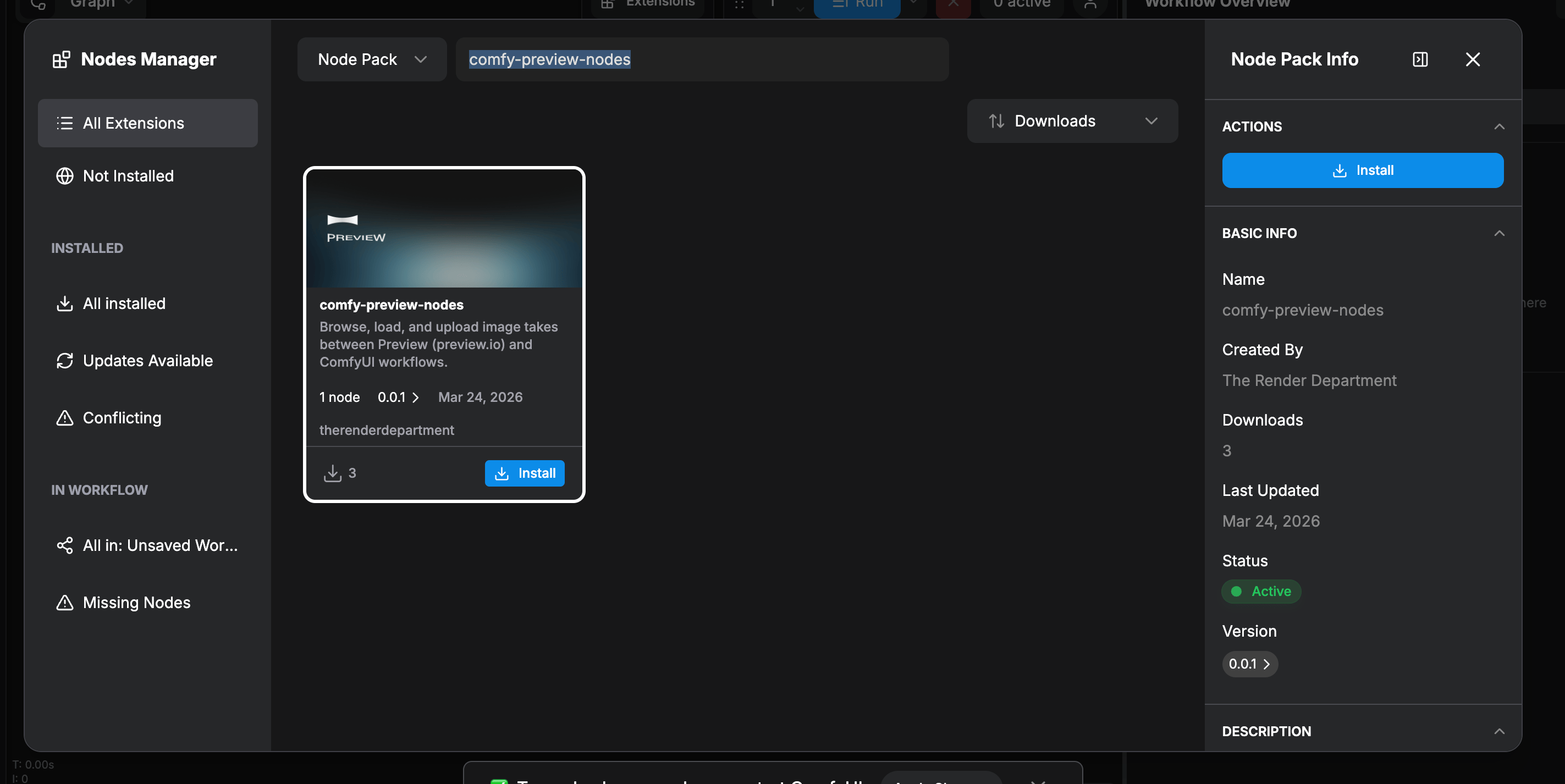Screen dimensions: 1565x784
Task: Click the sort arrows icon beside Downloads
Action: 996,122
